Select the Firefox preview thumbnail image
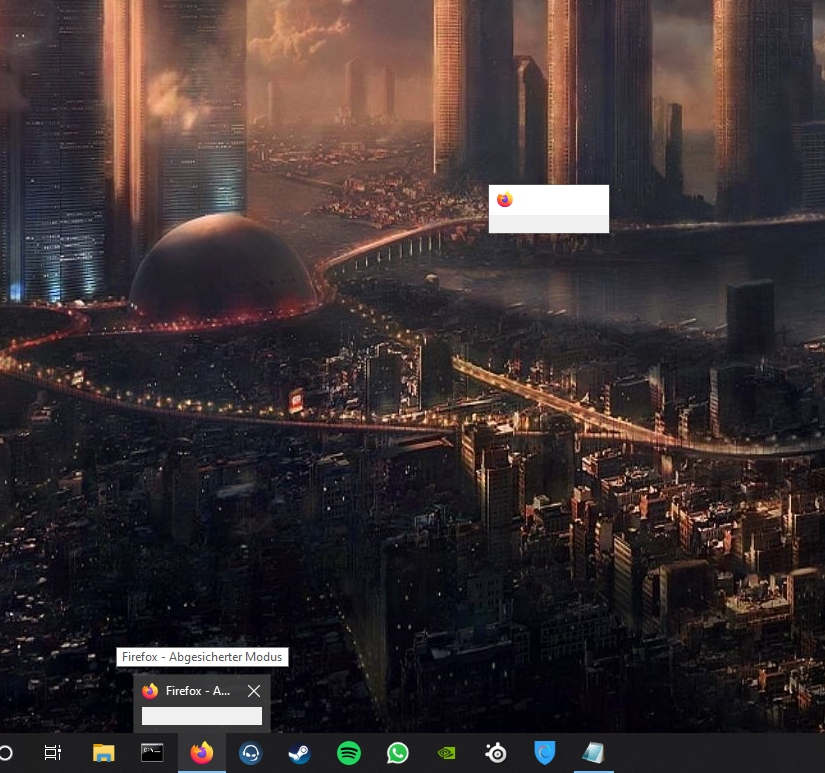This screenshot has height=773, width=825. click(202, 716)
